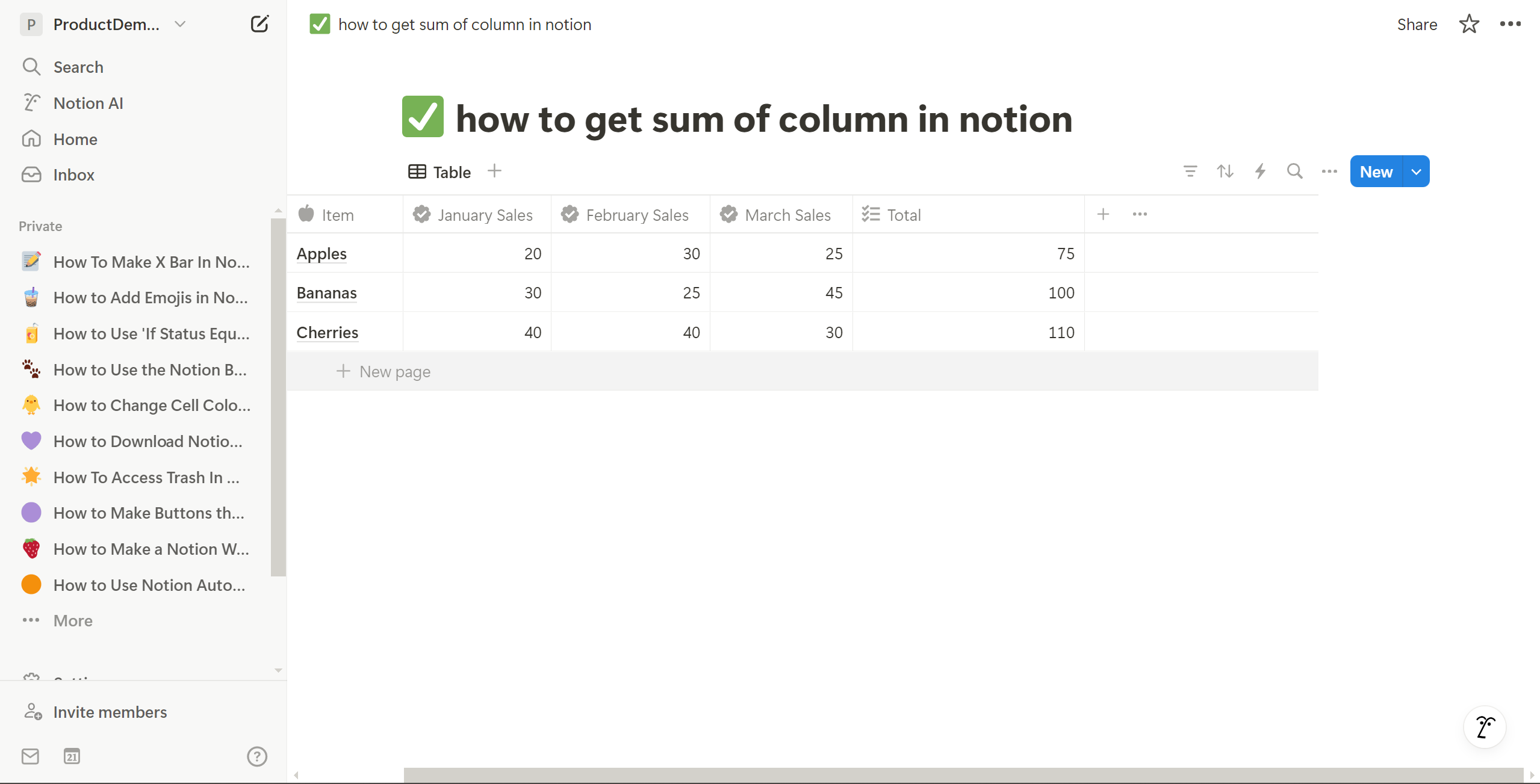Open the filter icon in table toolbar
The height and width of the screenshot is (784, 1540).
tap(1190, 171)
